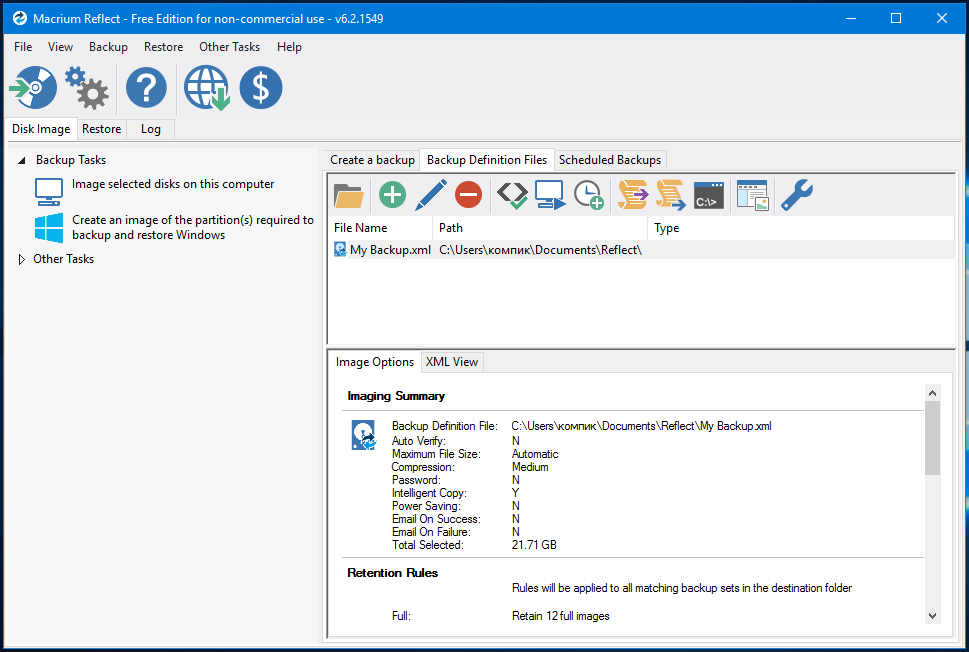
Task: Maximize the Macrium Reflect window
Action: pyautogui.click(x=896, y=18)
